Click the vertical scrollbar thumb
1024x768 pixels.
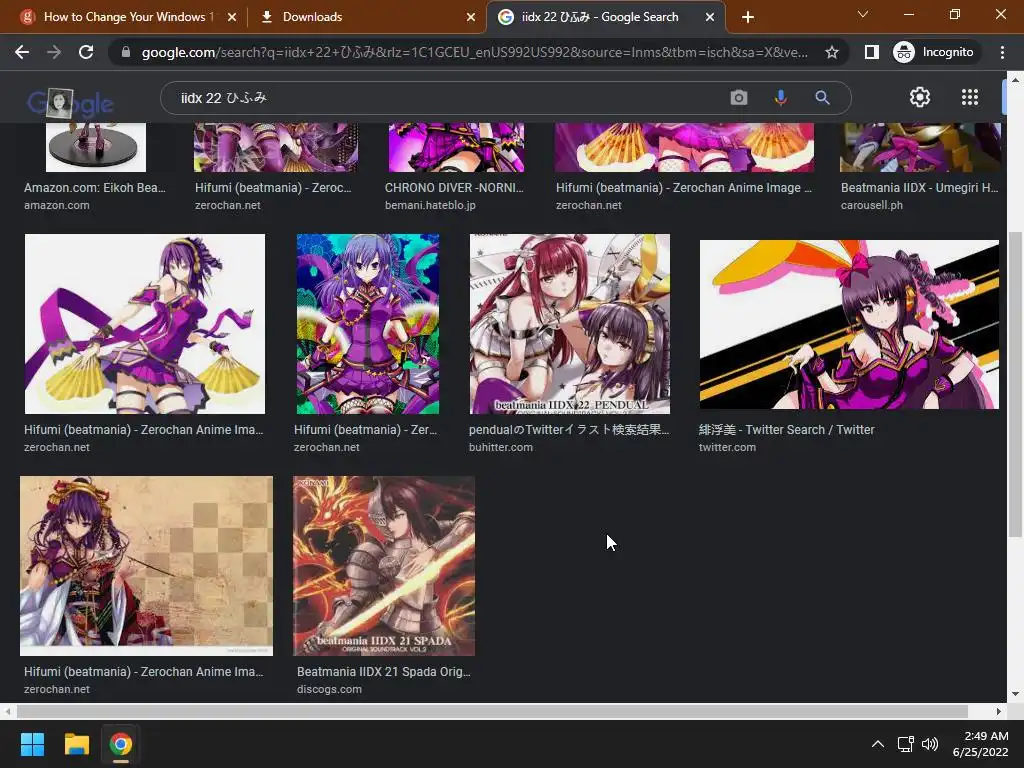(x=1014, y=382)
